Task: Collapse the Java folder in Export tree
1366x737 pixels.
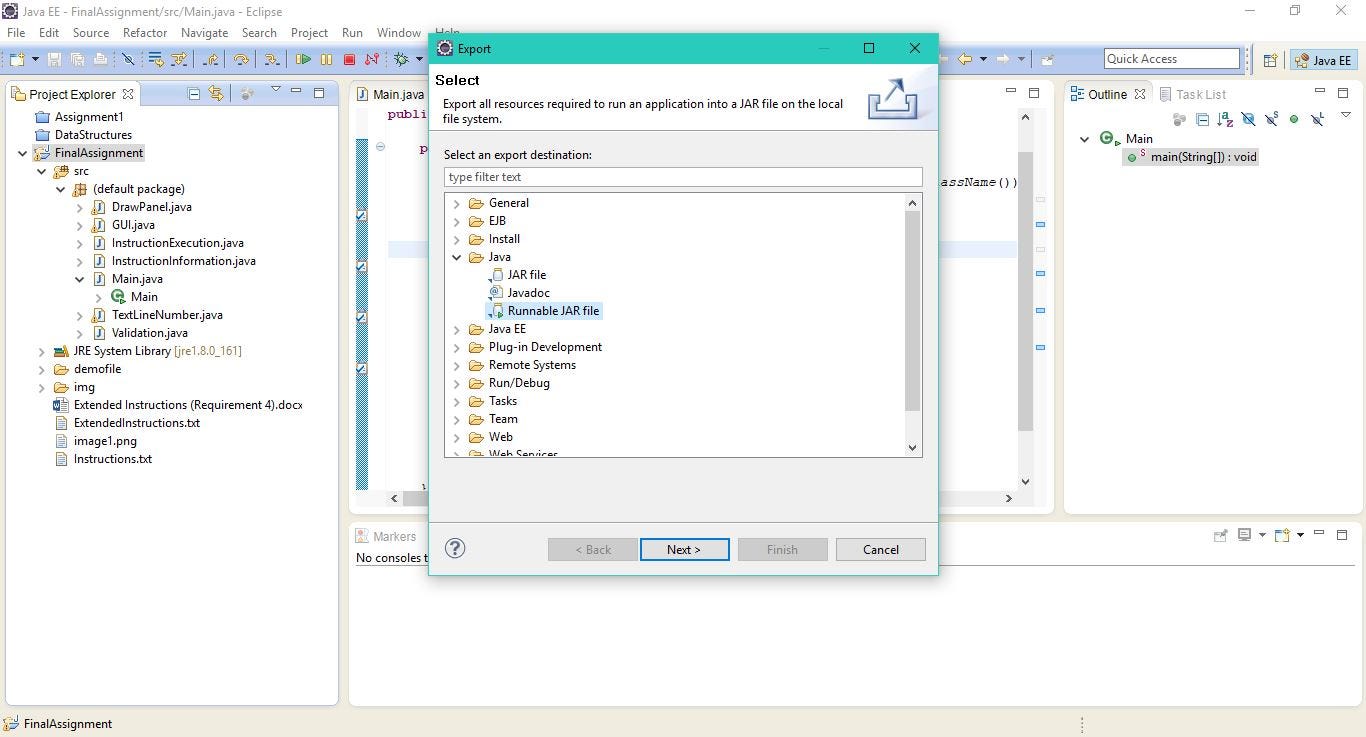Action: (457, 257)
